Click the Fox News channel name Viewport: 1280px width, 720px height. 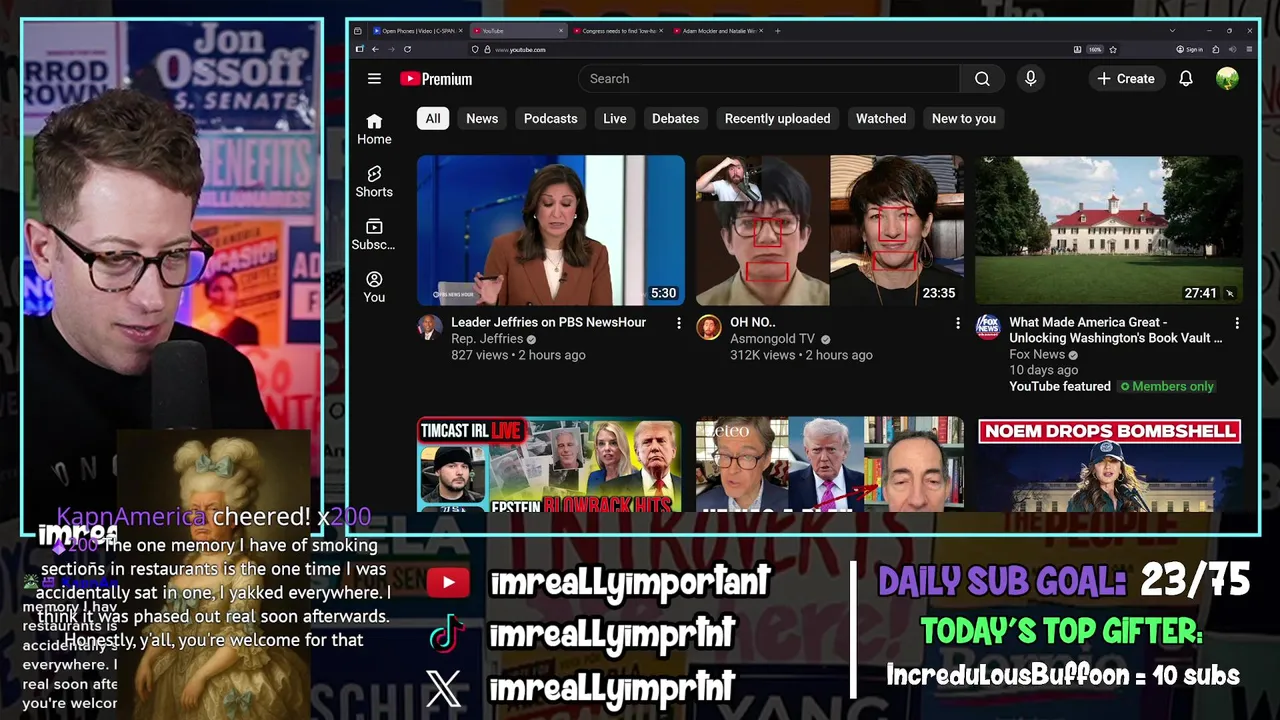pos(1037,354)
